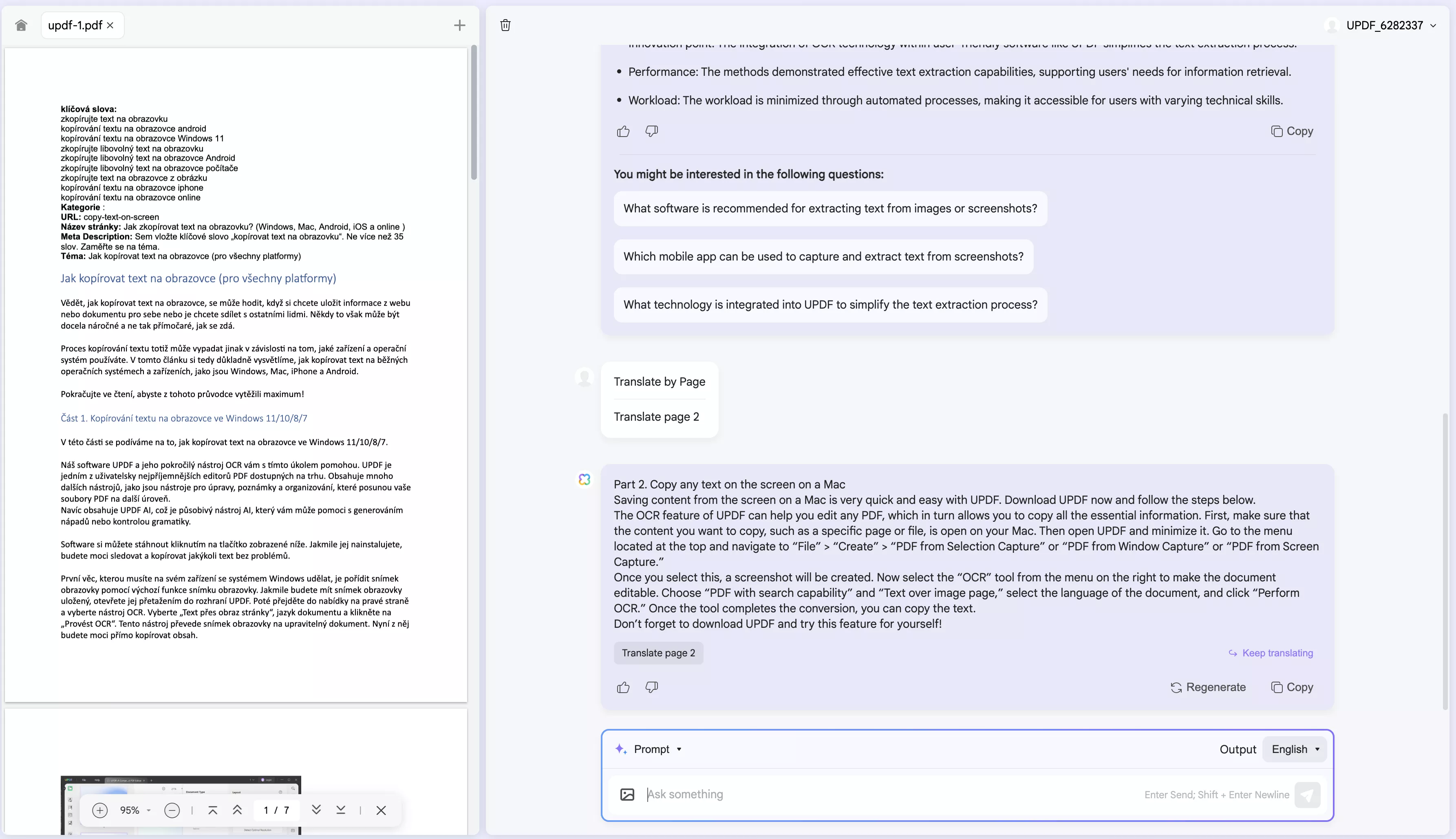Jump to the last page using the toolbar icon
This screenshot has height=839, width=1456.
pos(340,810)
